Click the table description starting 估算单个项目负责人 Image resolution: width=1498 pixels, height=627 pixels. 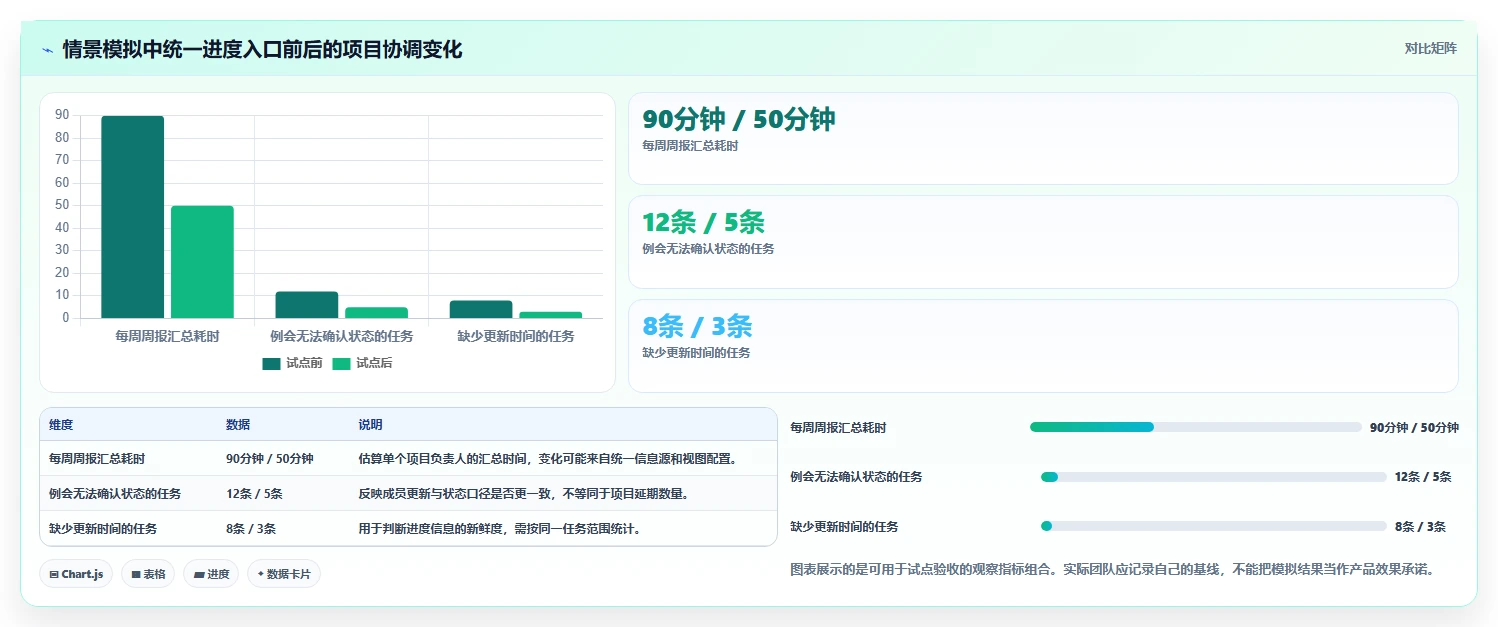tap(548, 459)
